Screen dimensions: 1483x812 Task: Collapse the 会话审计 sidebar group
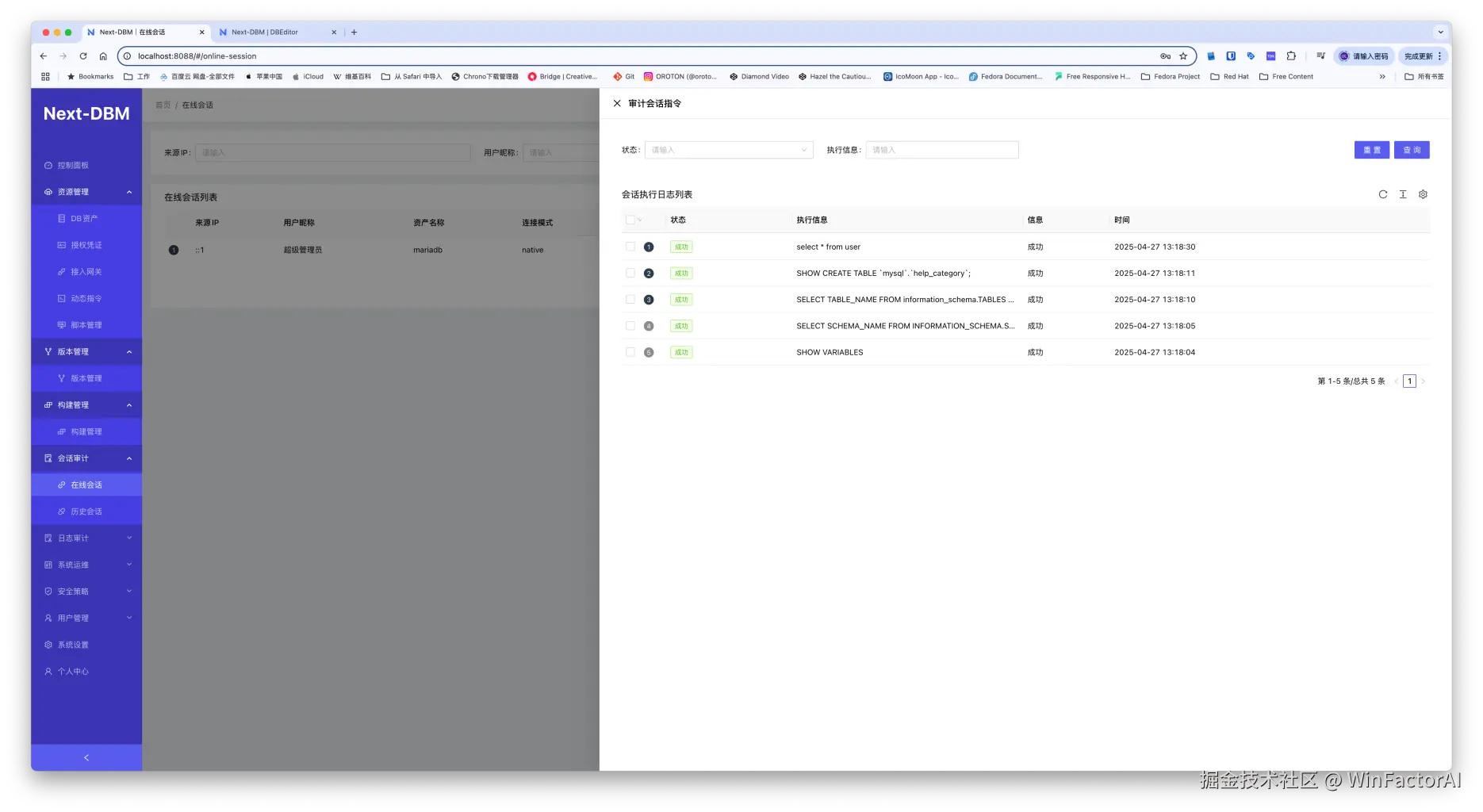tap(86, 458)
